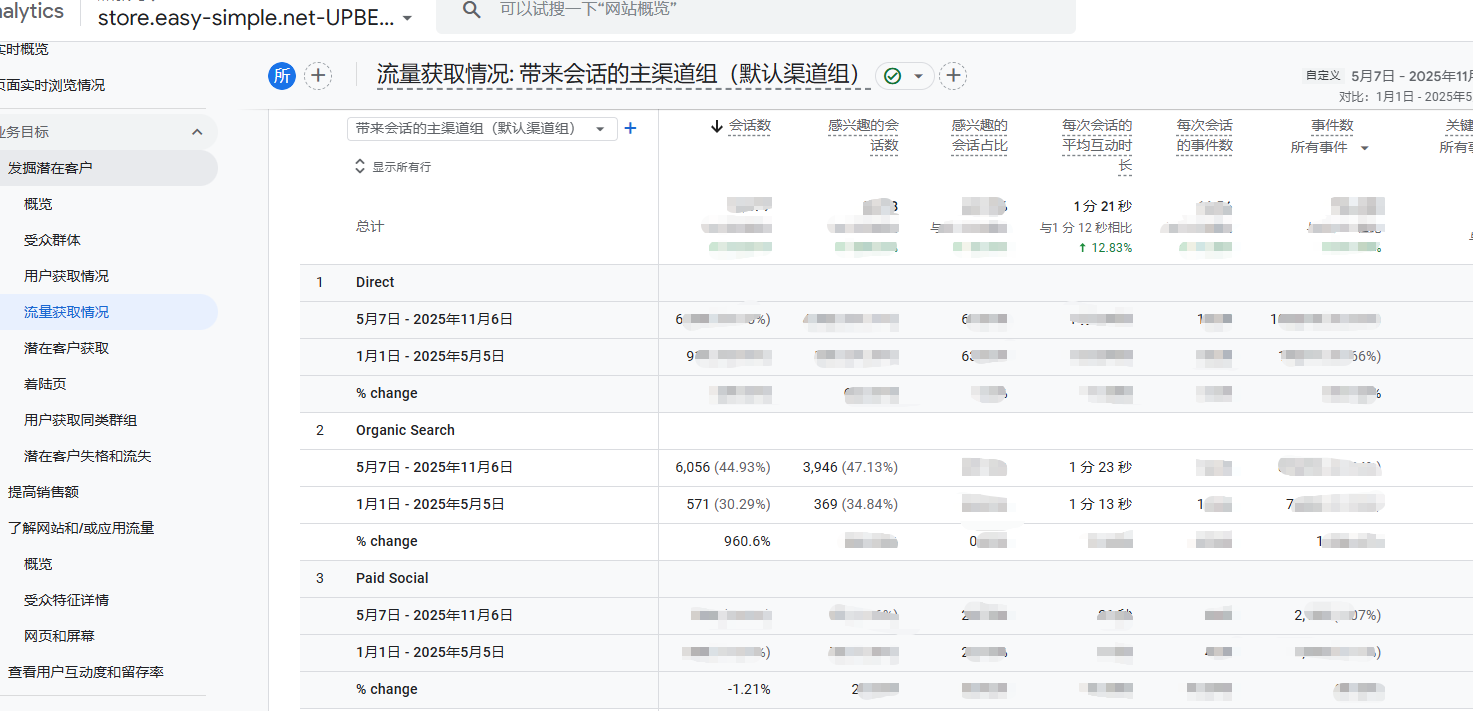Add a comparison with the dashed plus icon
The width and height of the screenshot is (1473, 711).
(x=318, y=76)
